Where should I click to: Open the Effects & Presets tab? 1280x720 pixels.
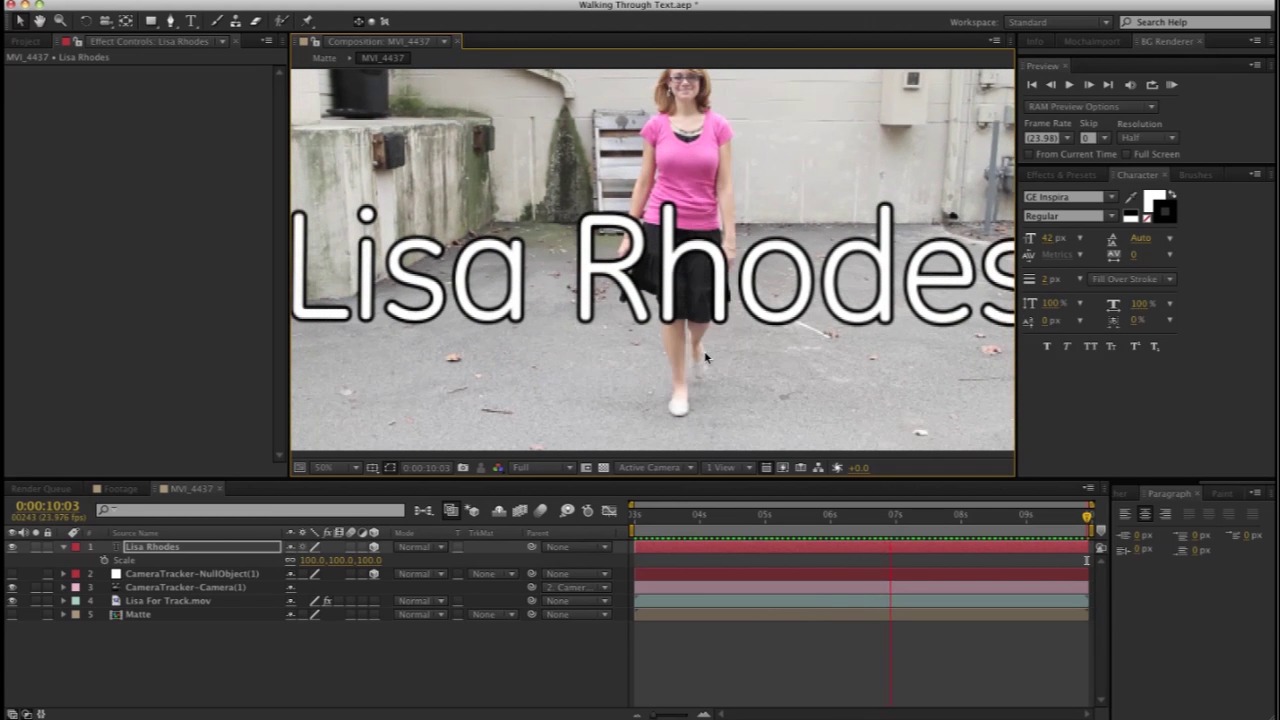[1061, 175]
